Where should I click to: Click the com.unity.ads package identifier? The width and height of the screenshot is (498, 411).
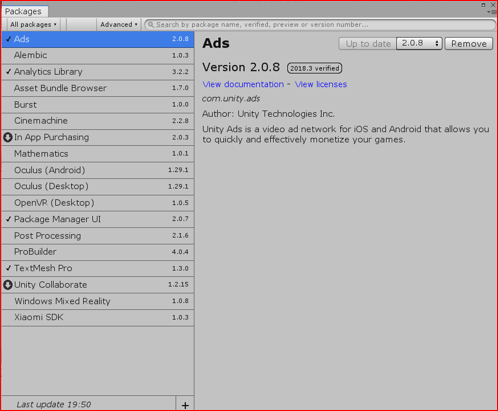pos(231,99)
